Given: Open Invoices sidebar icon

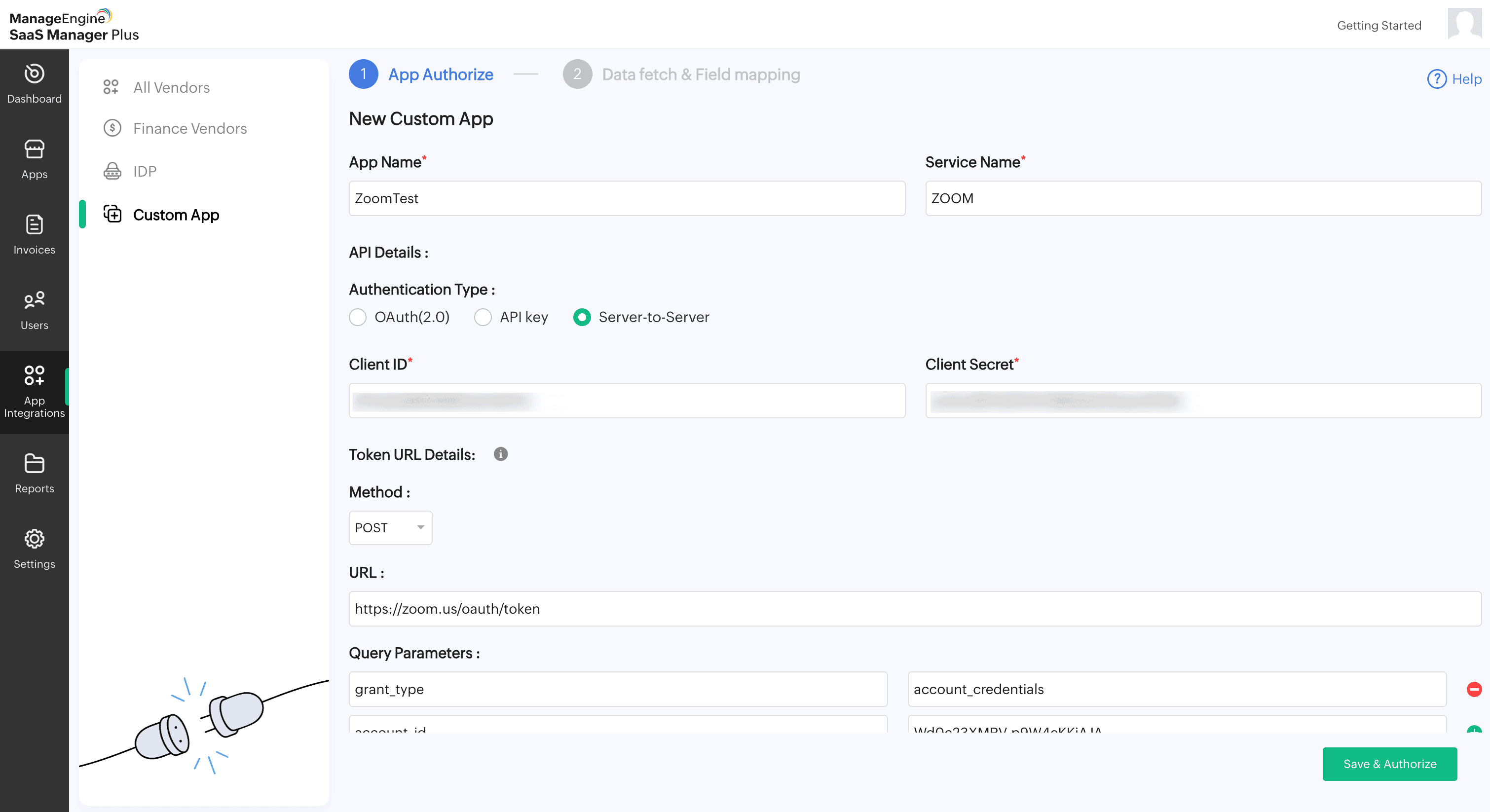Looking at the screenshot, I should pyautogui.click(x=34, y=224).
